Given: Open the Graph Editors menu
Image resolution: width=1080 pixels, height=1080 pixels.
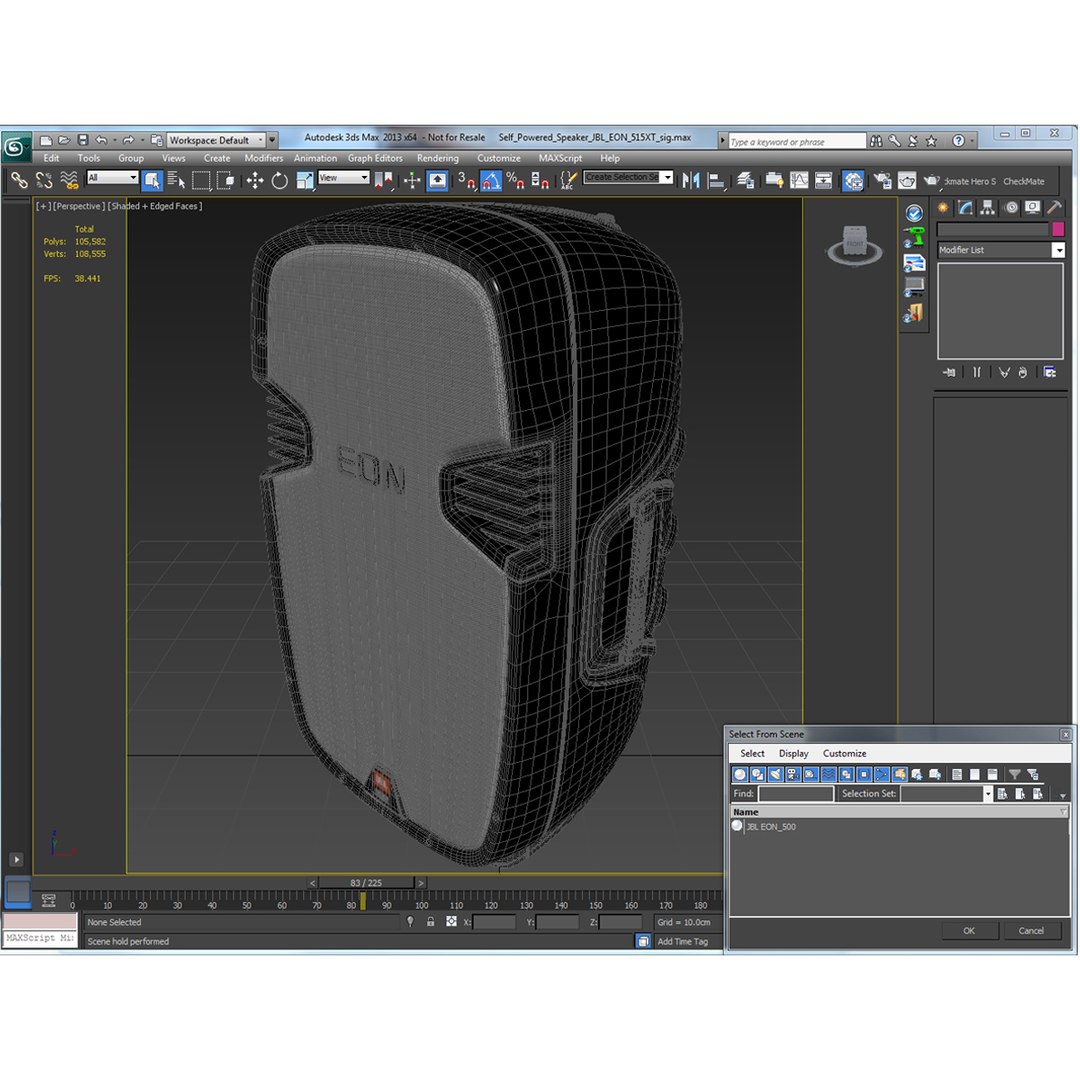Looking at the screenshot, I should (x=375, y=158).
